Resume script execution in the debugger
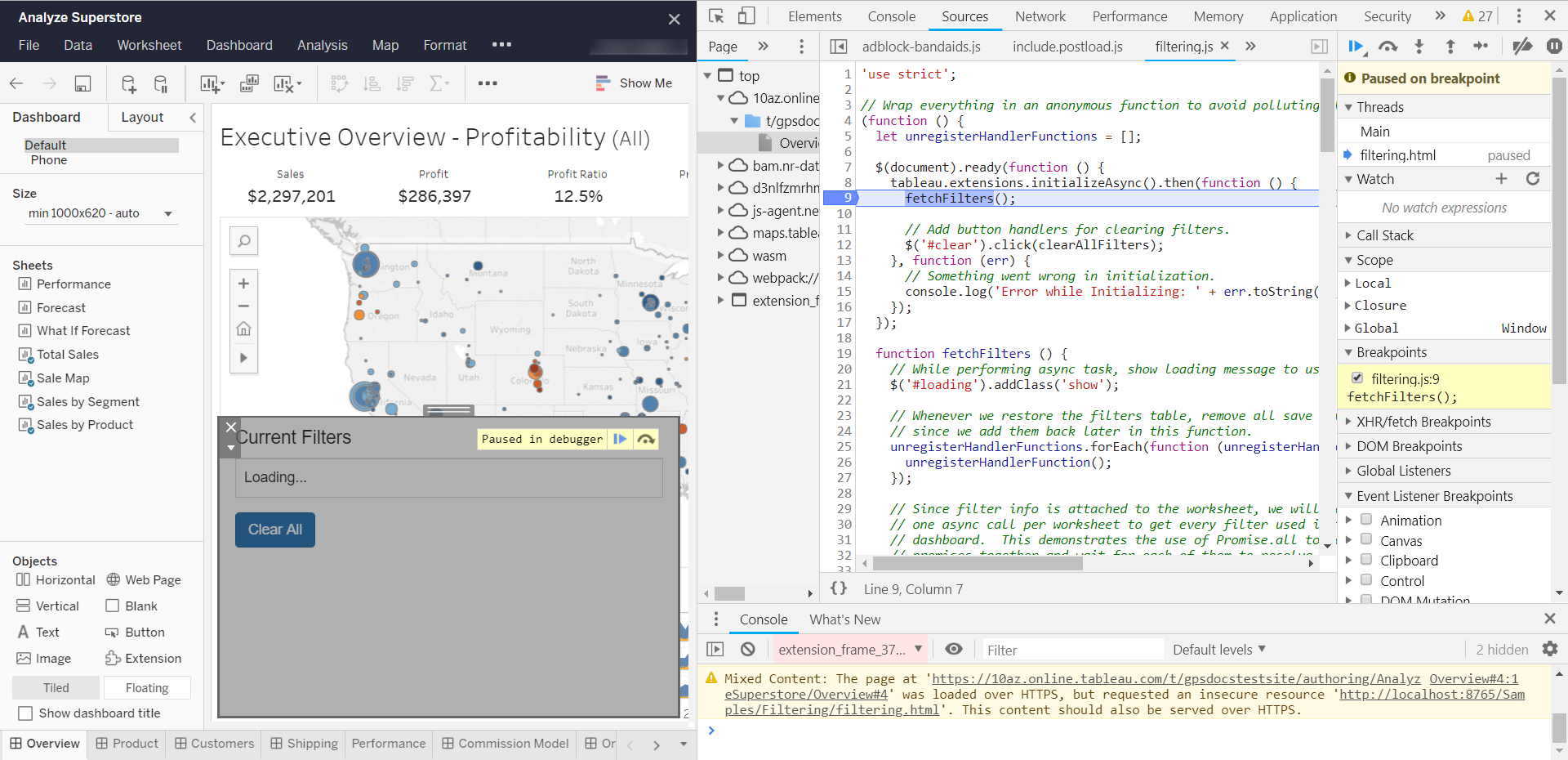 (1355, 47)
